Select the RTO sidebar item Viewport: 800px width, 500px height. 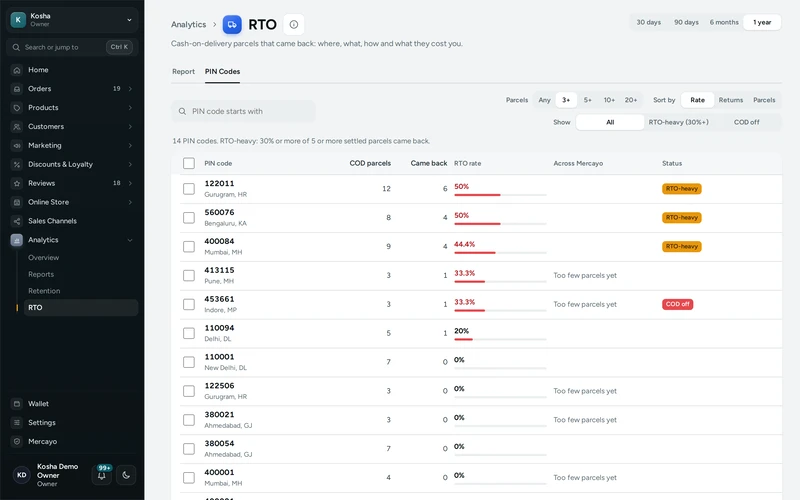[x=81, y=308]
